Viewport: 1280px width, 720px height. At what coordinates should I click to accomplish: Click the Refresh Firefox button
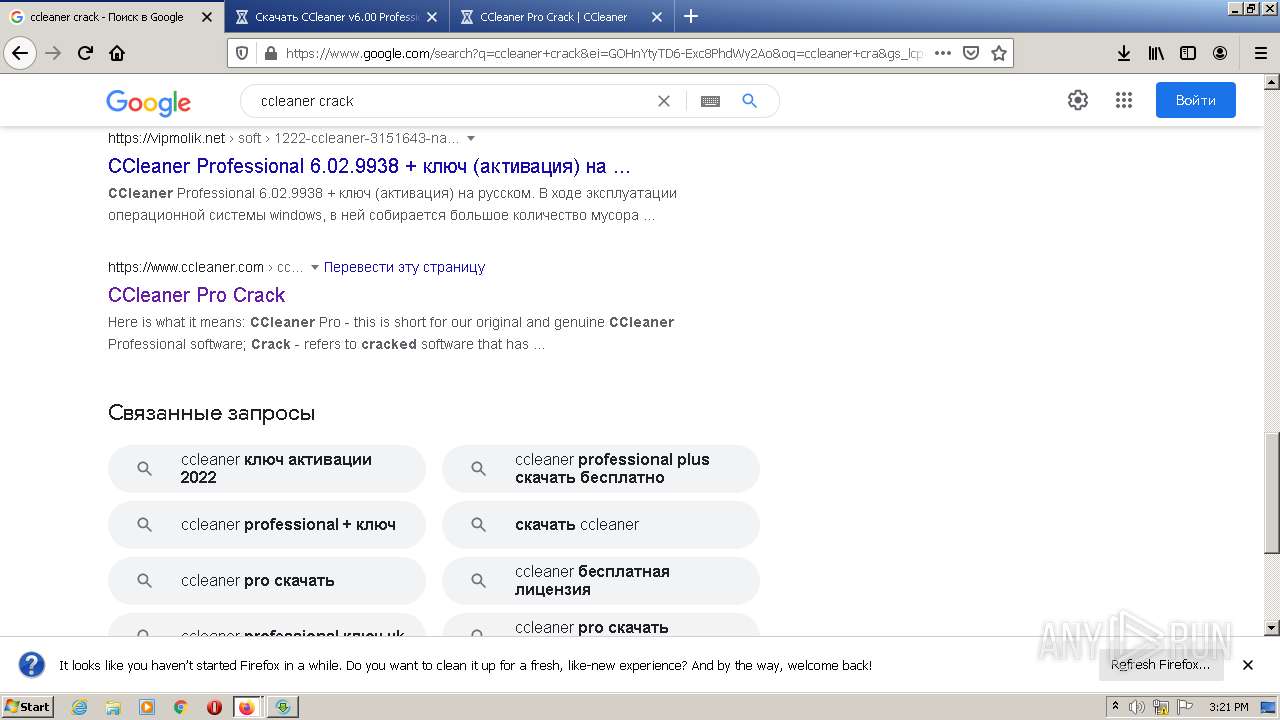(1160, 664)
